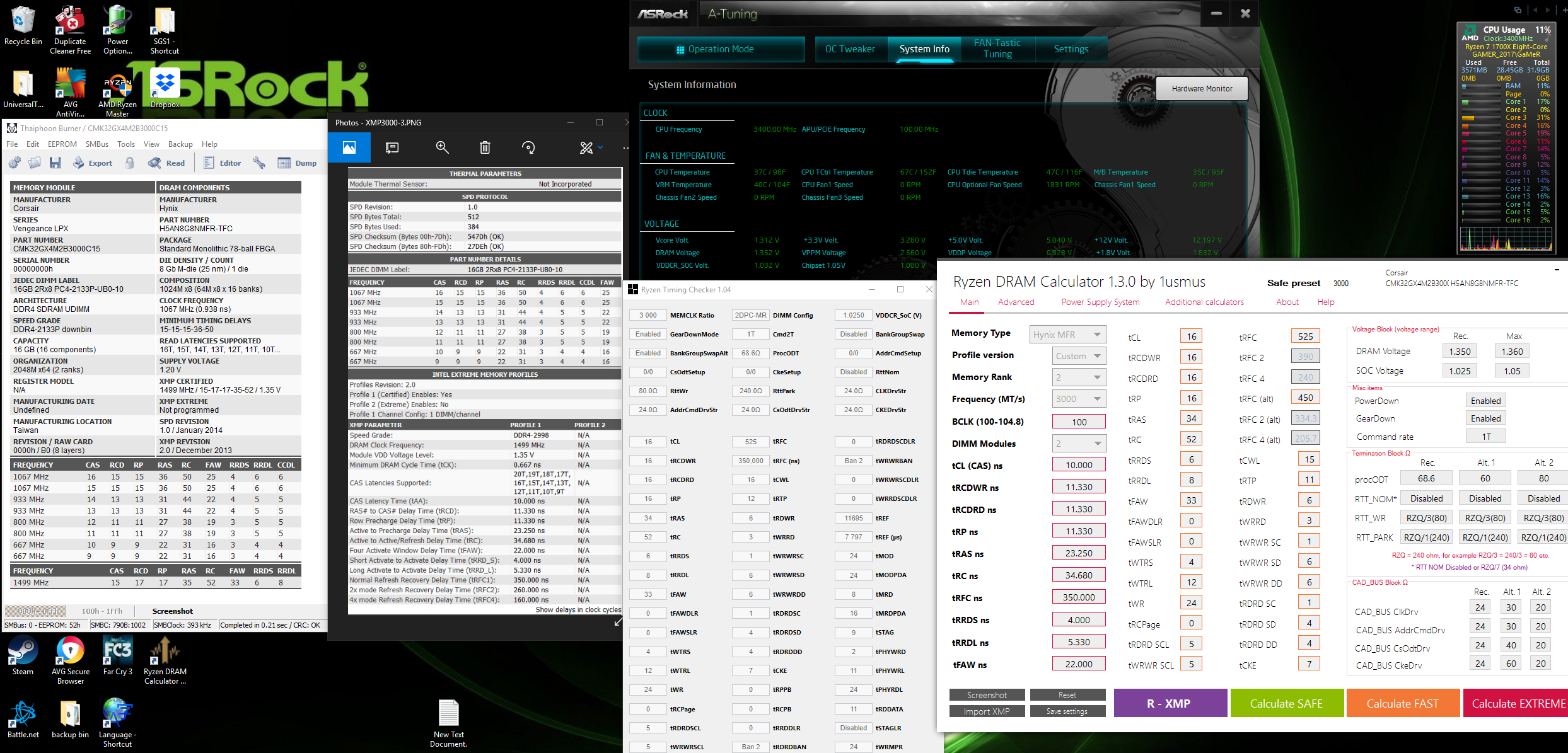Click the Edit & Create icon in Photos
The width and height of the screenshot is (1568, 753).
(586, 147)
